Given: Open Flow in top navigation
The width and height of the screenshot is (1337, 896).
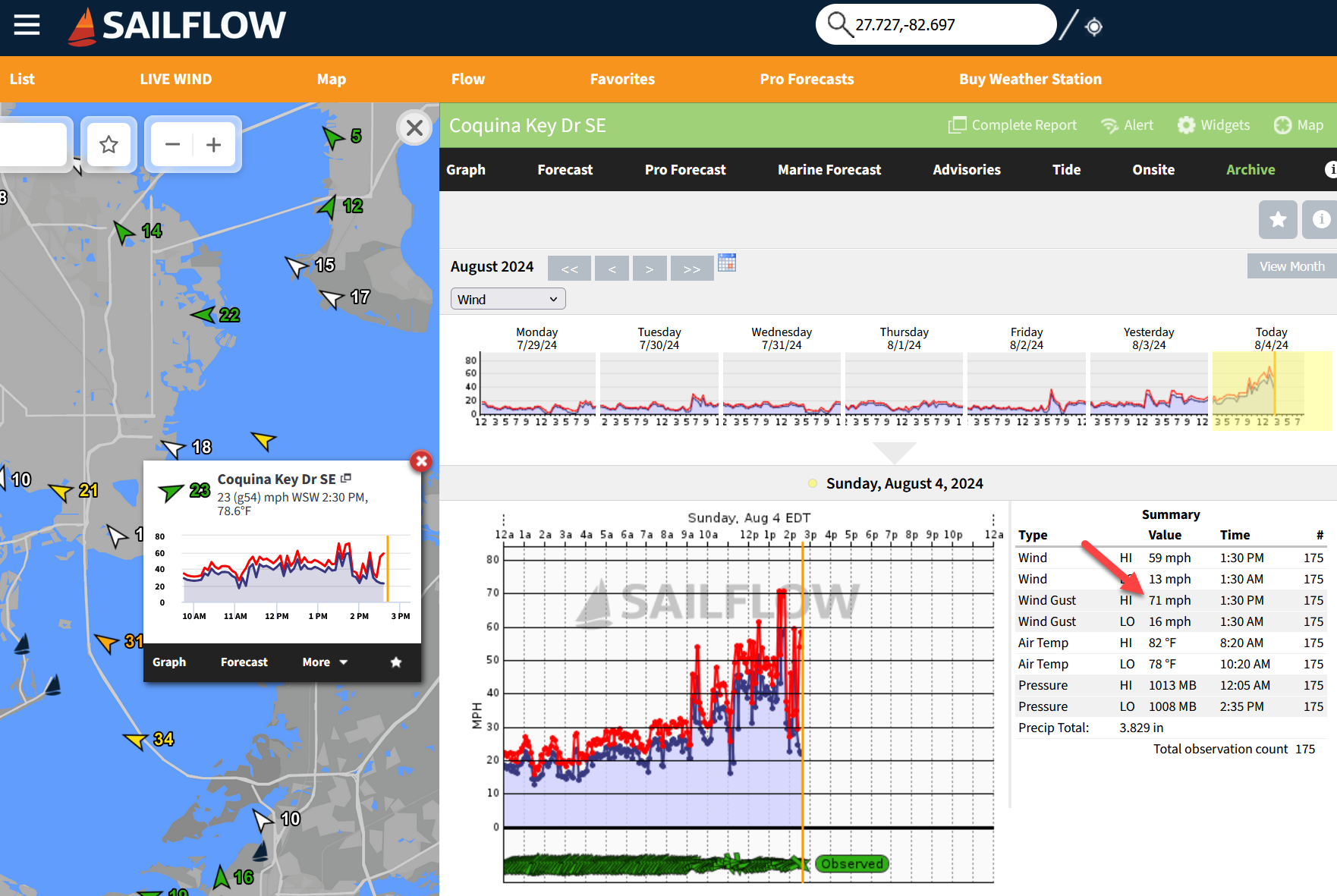Looking at the screenshot, I should pos(468,79).
